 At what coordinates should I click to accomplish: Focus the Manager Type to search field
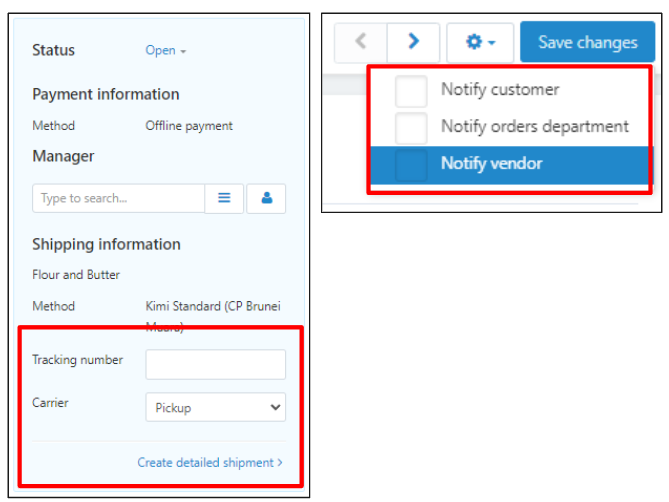(118, 198)
